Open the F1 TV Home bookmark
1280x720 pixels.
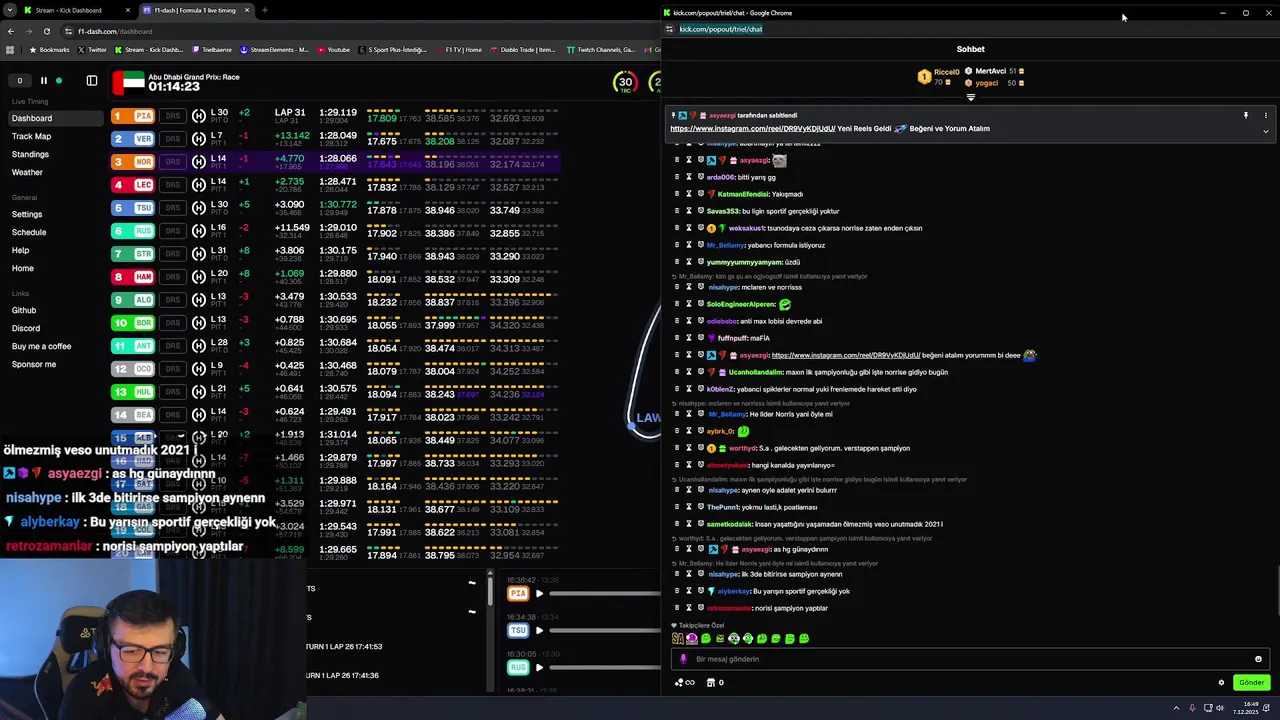[458, 49]
